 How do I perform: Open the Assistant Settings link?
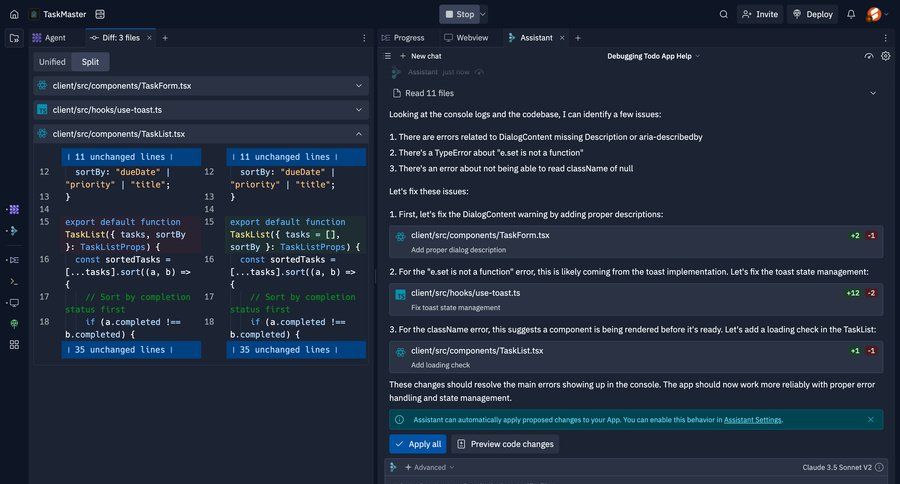tap(752, 420)
